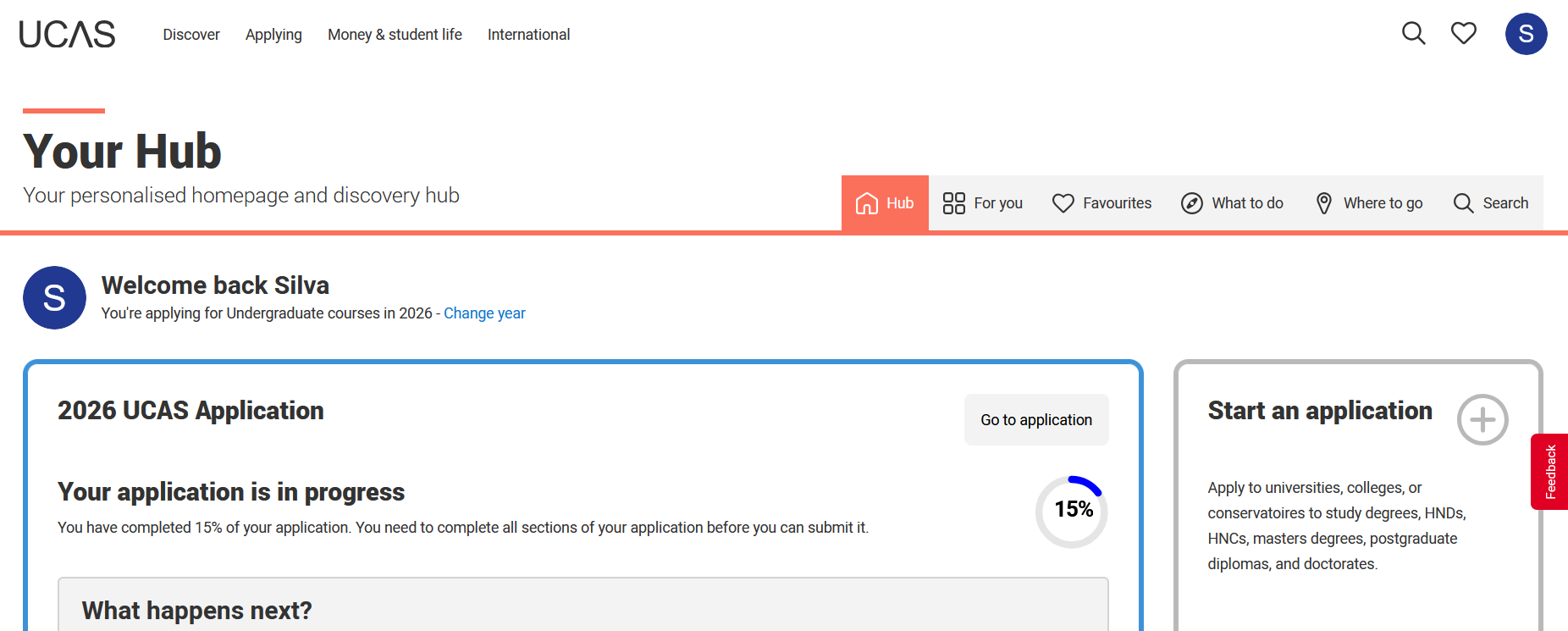The width and height of the screenshot is (1568, 631).
Task: Open site search magnifier icon in header
Action: tap(1414, 34)
